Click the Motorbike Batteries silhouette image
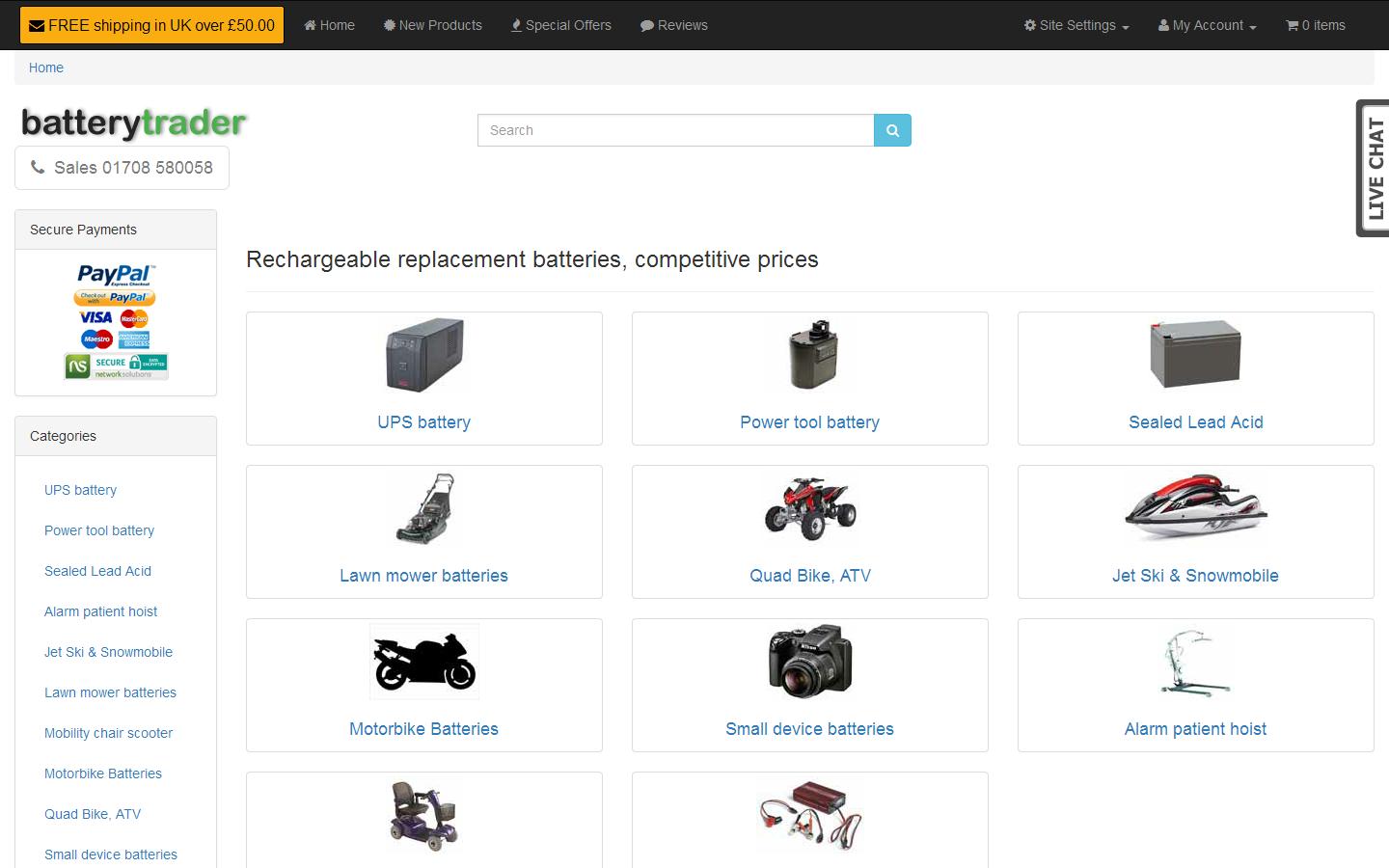1389x868 pixels. (423, 662)
